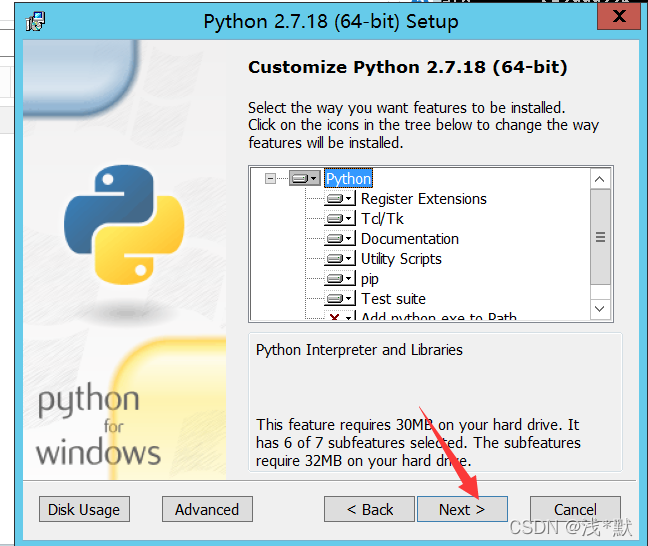648x546 pixels.
Task: Open the Register Extensions feature dropdown icon
Action: point(340,199)
